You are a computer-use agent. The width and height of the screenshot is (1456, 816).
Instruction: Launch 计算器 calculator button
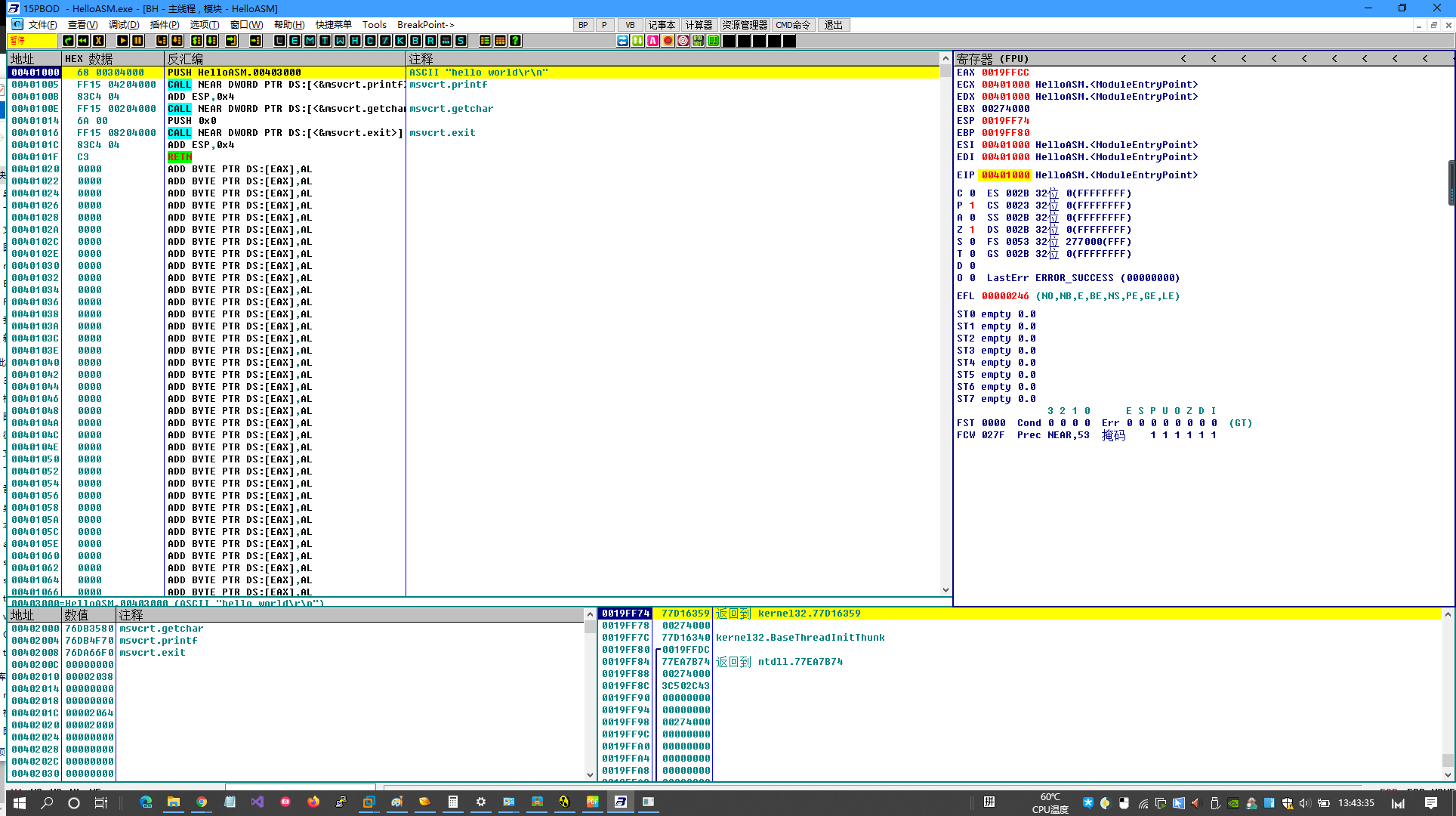699,25
